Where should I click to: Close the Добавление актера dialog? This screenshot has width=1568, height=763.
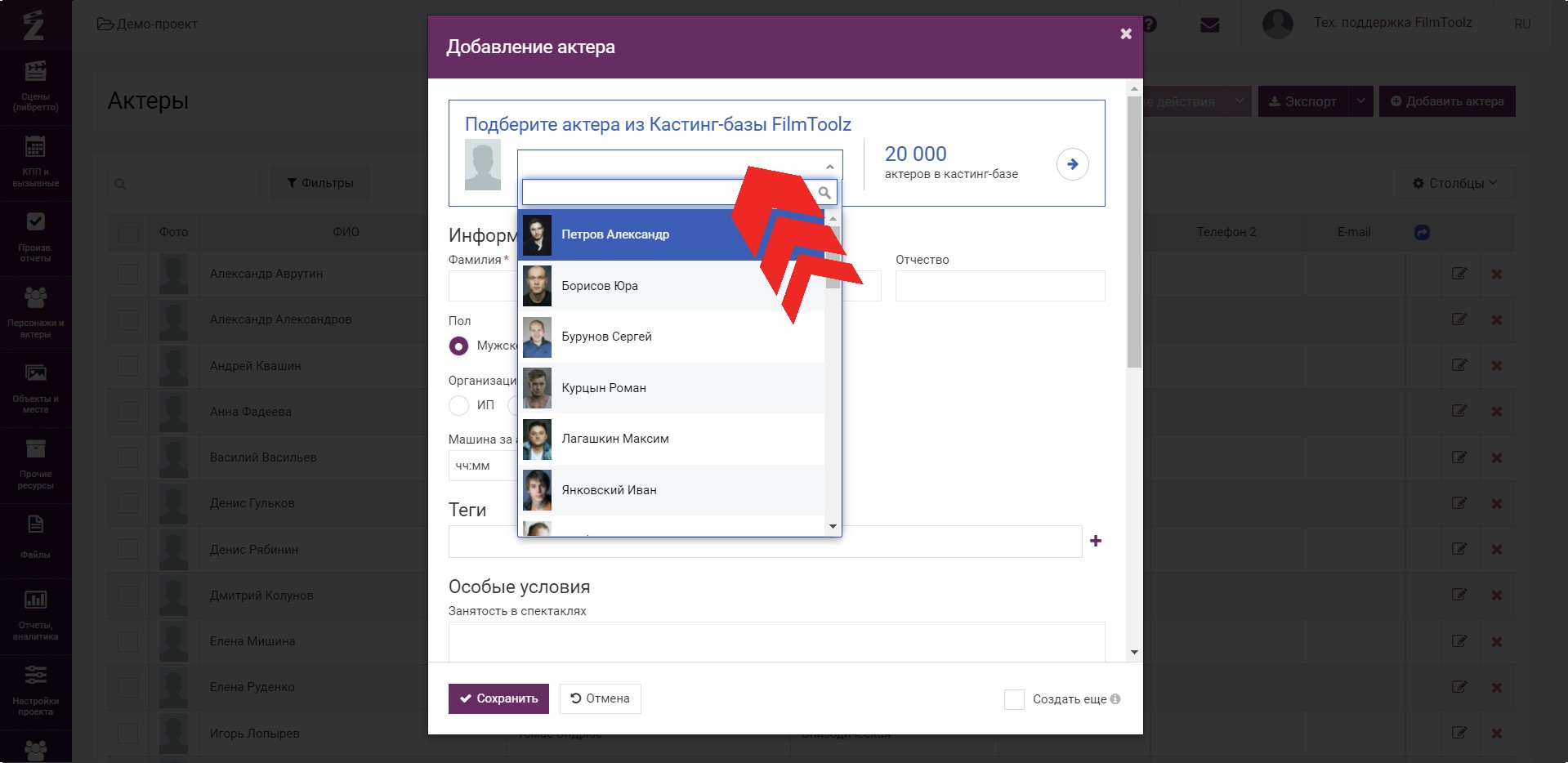tap(1126, 33)
